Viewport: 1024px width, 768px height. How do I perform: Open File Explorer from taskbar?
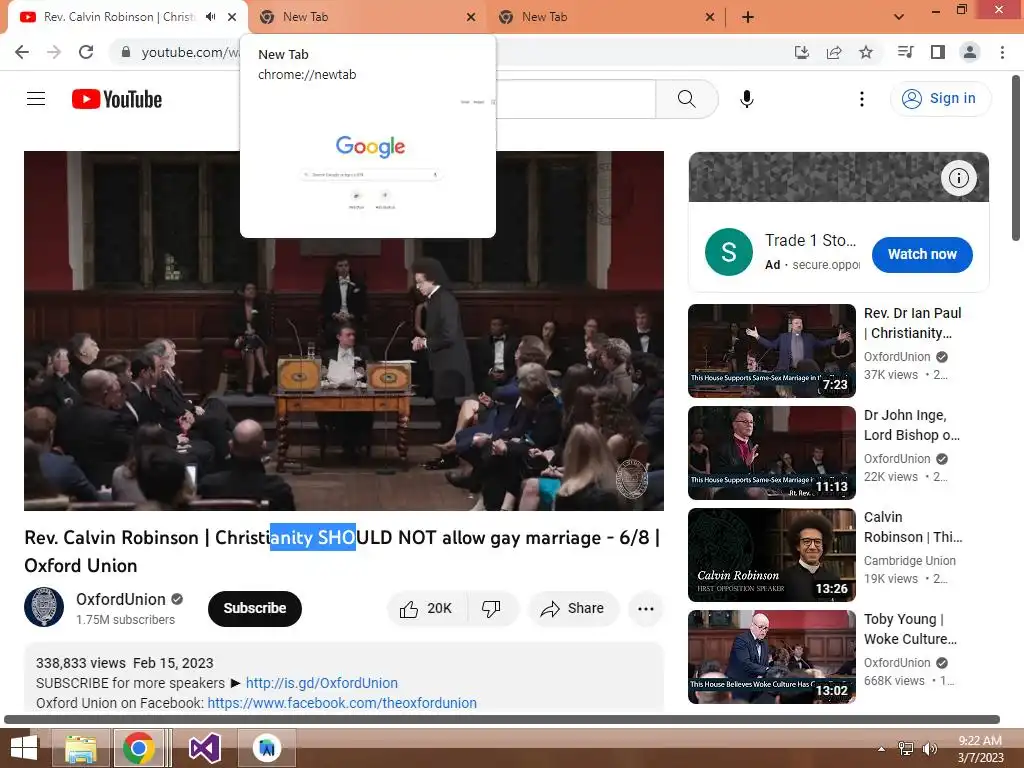point(80,748)
